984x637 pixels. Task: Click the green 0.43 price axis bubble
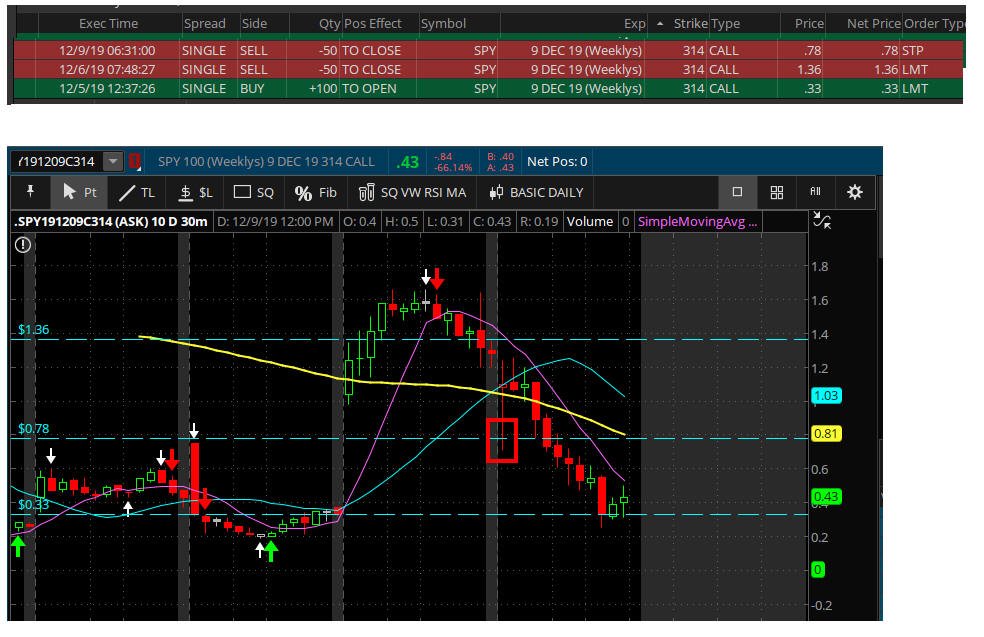tap(826, 496)
